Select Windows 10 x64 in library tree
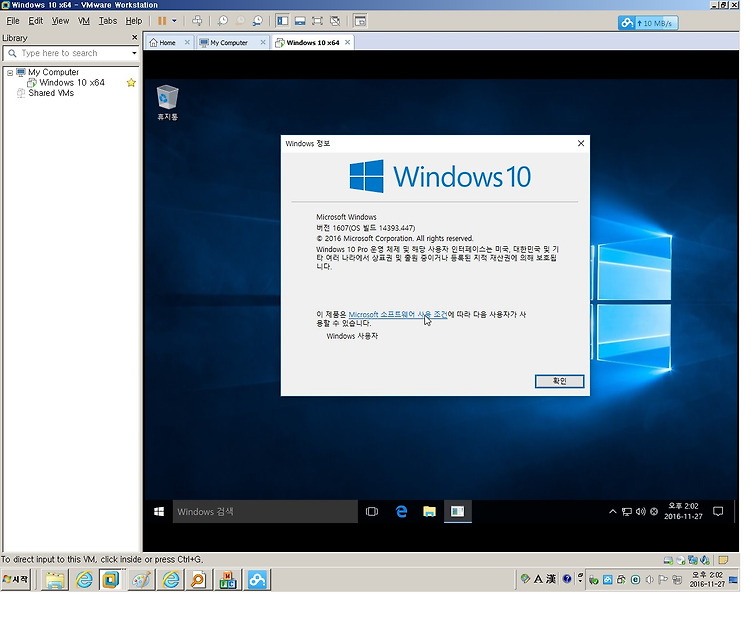 [72, 83]
